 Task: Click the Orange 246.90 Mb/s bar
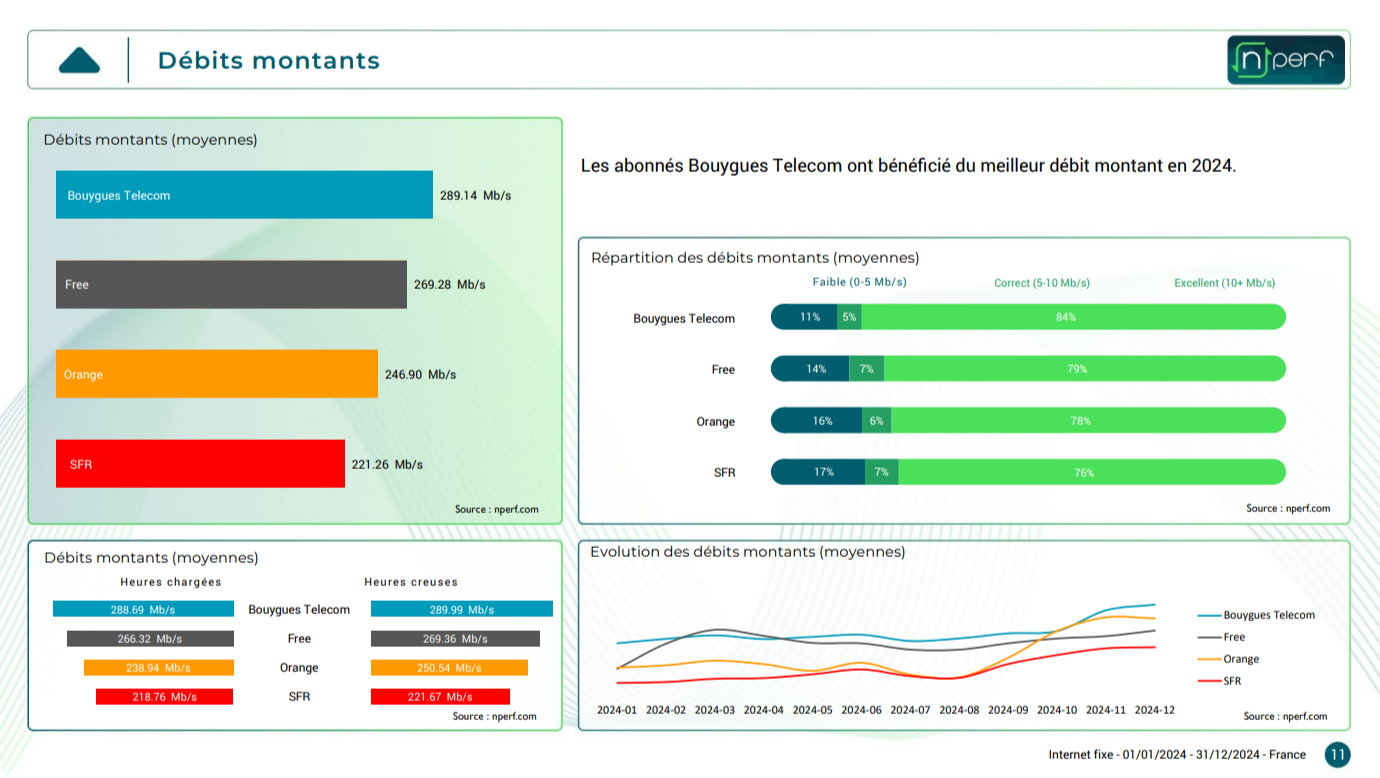click(x=217, y=374)
